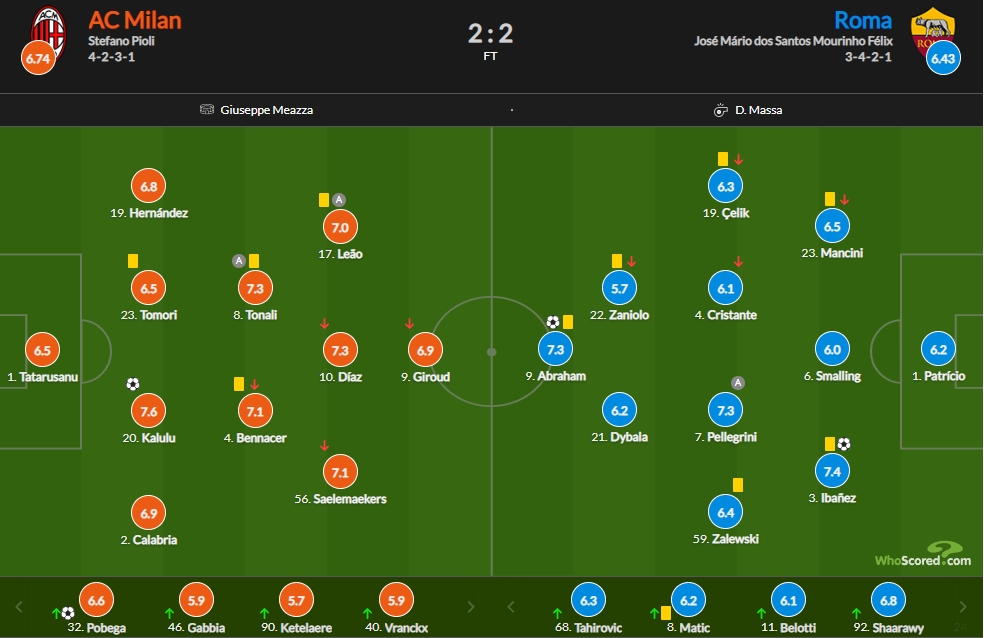The height and width of the screenshot is (638, 984).
Task: Click the yellow card icon above Zalewski
Action: [x=738, y=485]
